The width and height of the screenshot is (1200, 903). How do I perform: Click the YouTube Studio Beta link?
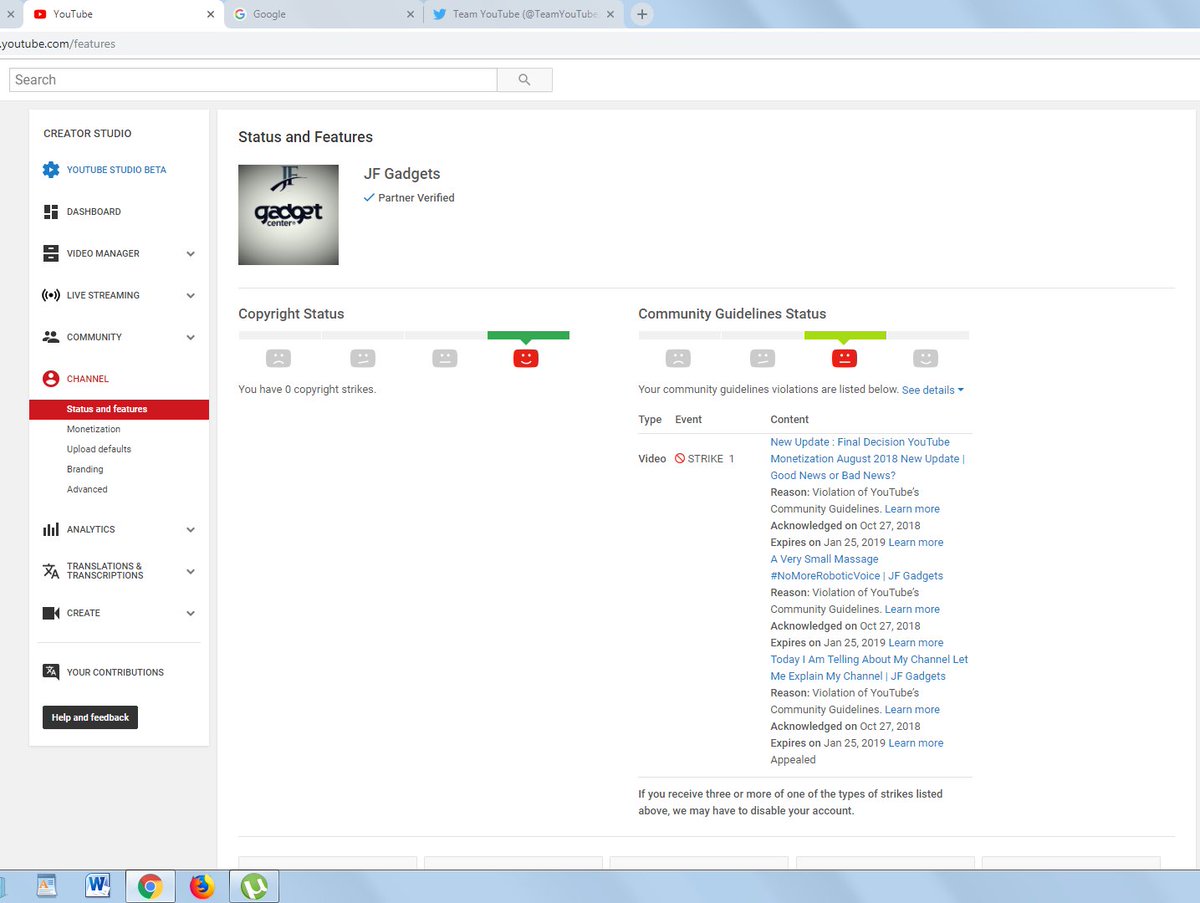click(x=116, y=170)
